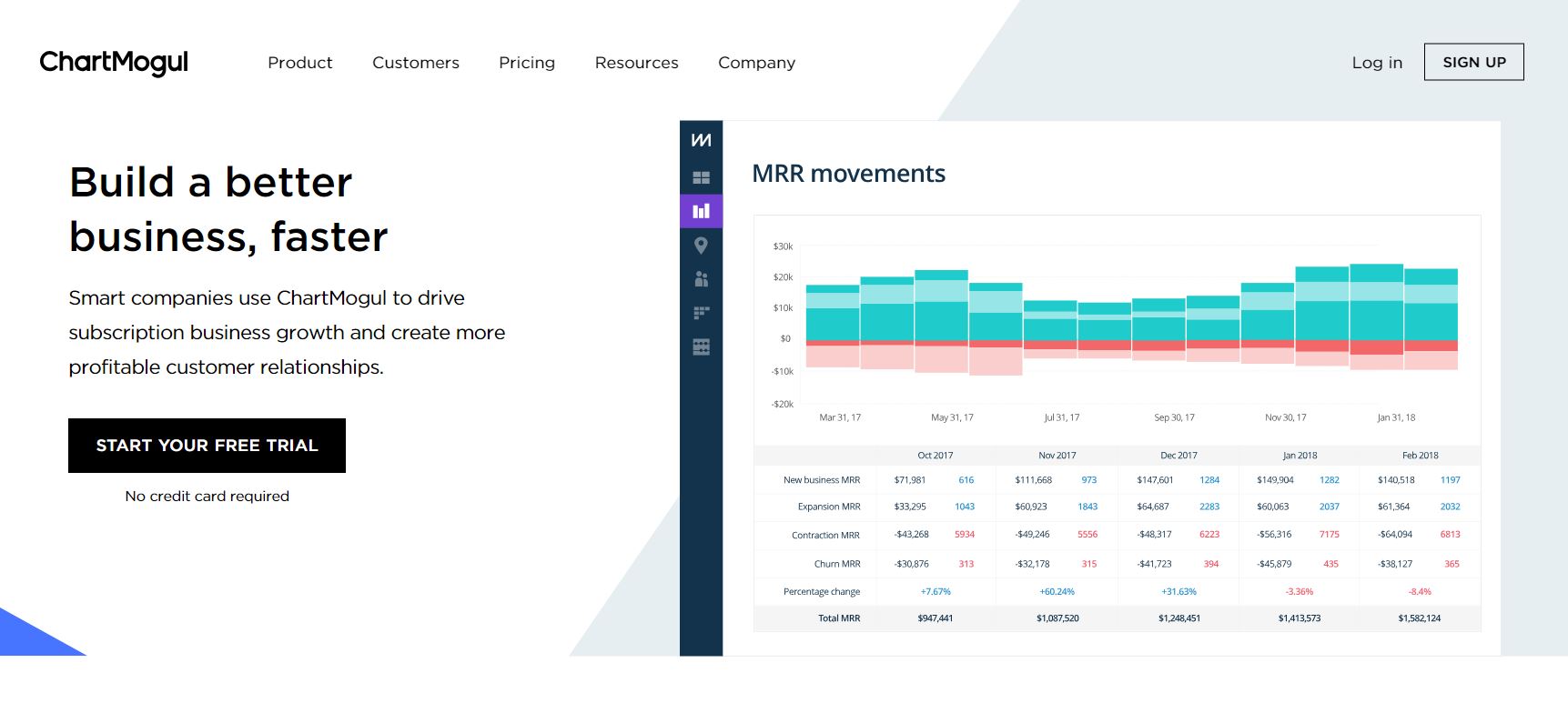This screenshot has width=1568, height=703.
Task: Click the Contraction MRR row label
Action: click(x=826, y=536)
